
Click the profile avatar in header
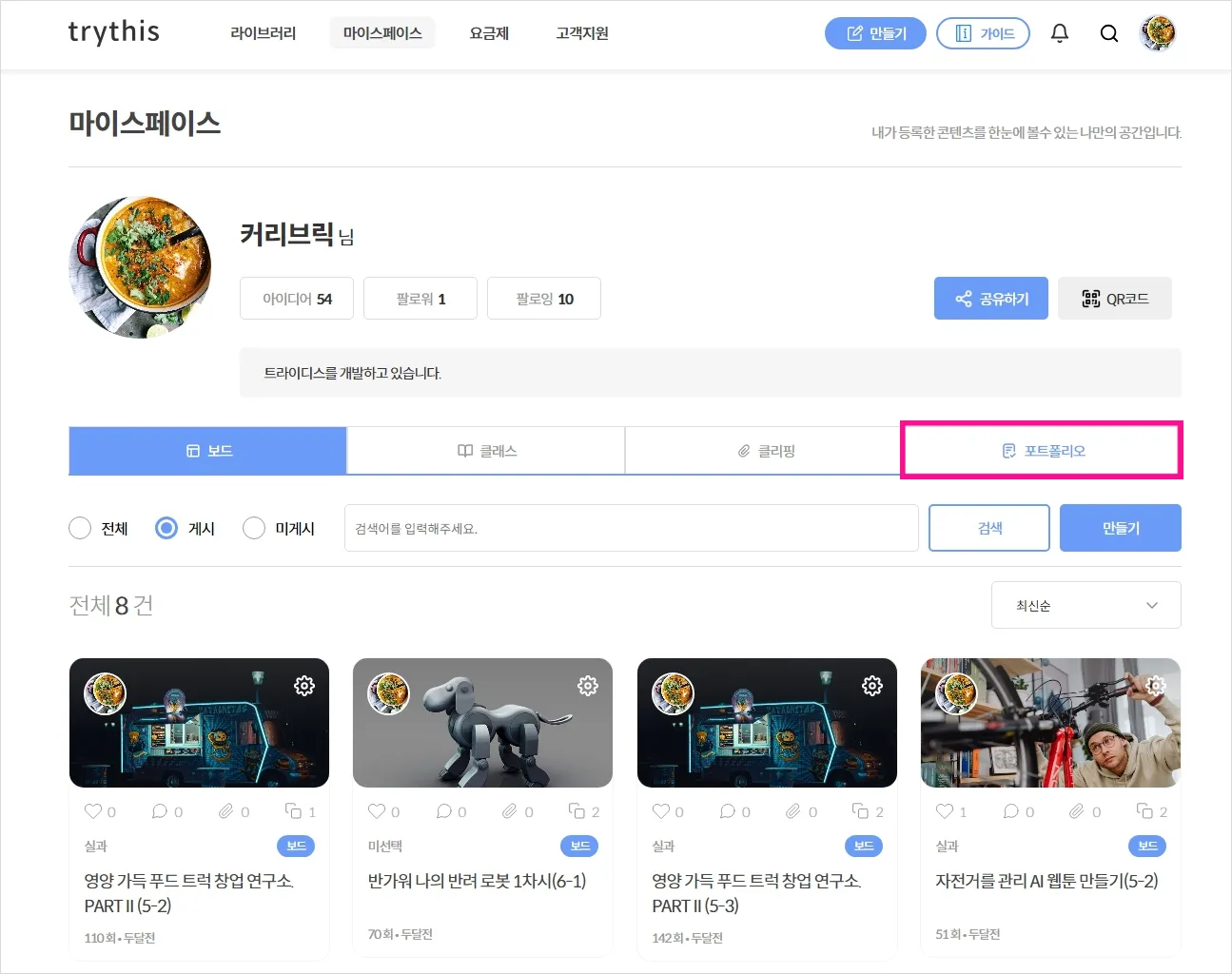(x=1158, y=33)
